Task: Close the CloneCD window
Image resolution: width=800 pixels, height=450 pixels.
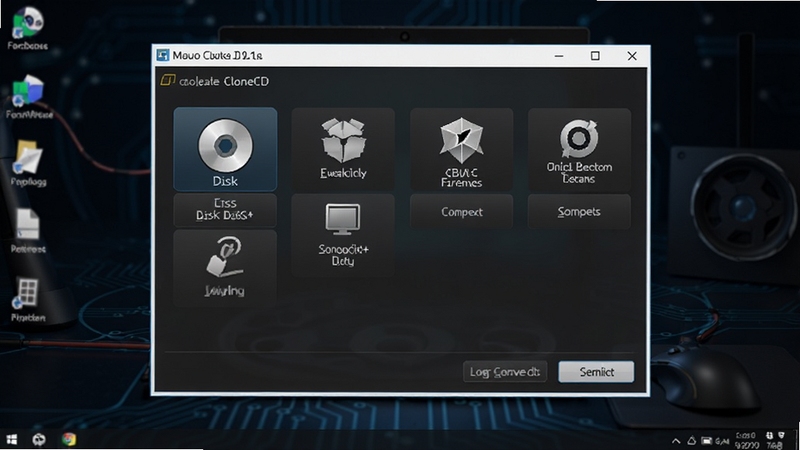Action: point(632,56)
